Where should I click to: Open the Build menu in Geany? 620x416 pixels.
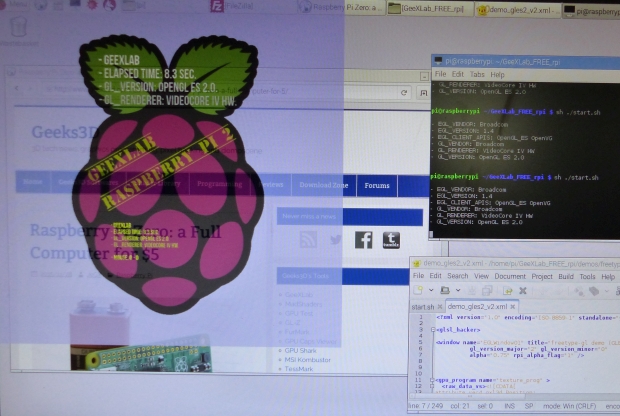(566, 276)
